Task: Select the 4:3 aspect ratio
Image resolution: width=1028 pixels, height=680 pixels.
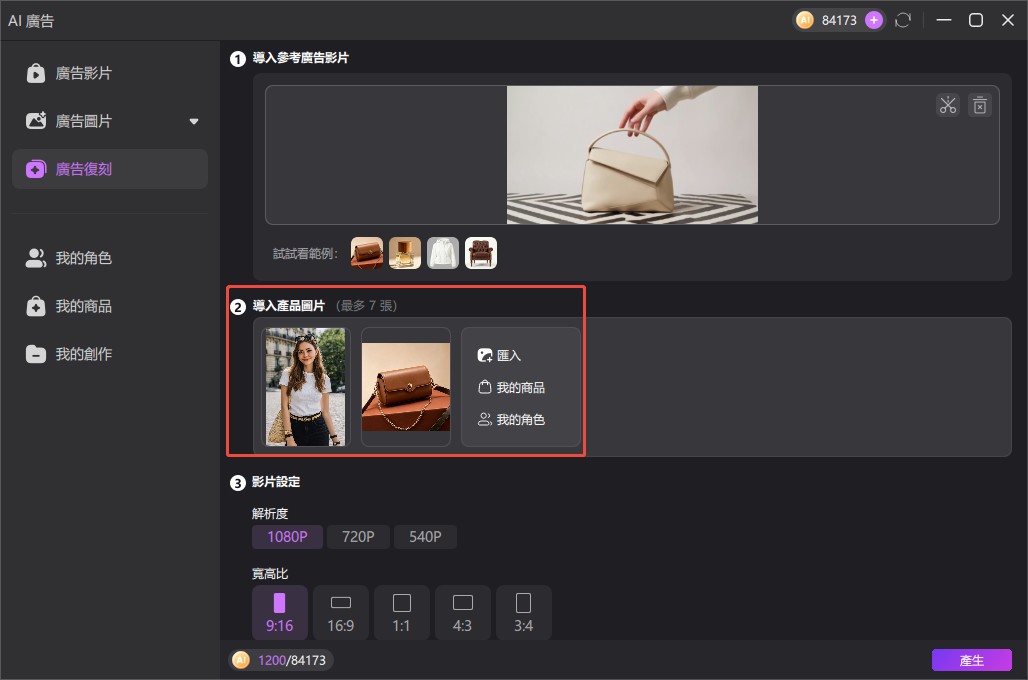Action: 462,612
